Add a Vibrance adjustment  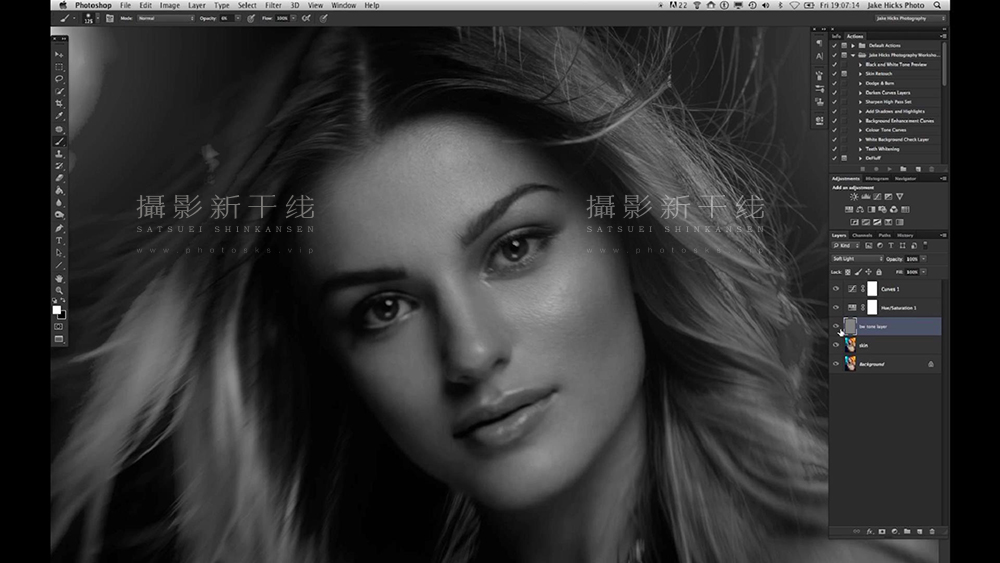899,196
